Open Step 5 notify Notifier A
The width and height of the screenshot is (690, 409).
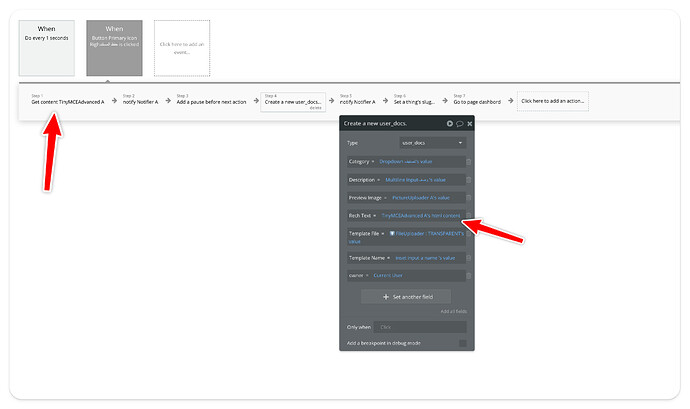pyautogui.click(x=357, y=99)
